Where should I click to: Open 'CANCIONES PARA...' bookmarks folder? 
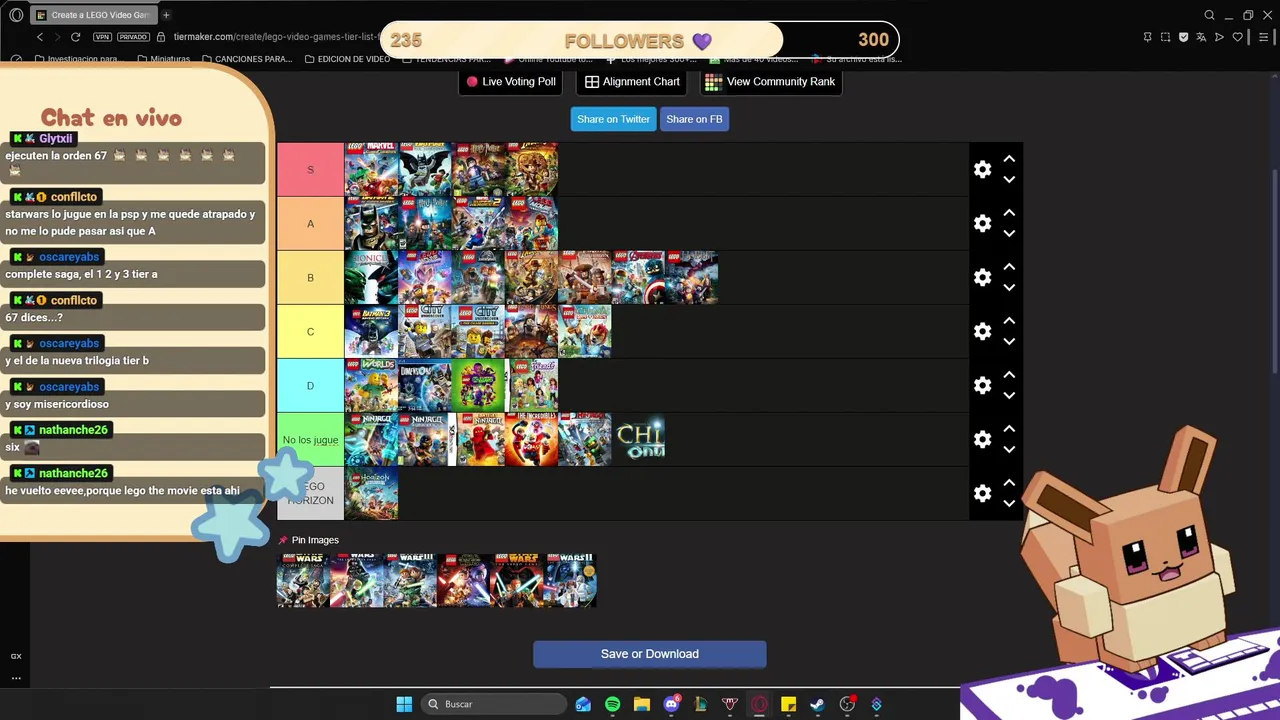point(247,59)
